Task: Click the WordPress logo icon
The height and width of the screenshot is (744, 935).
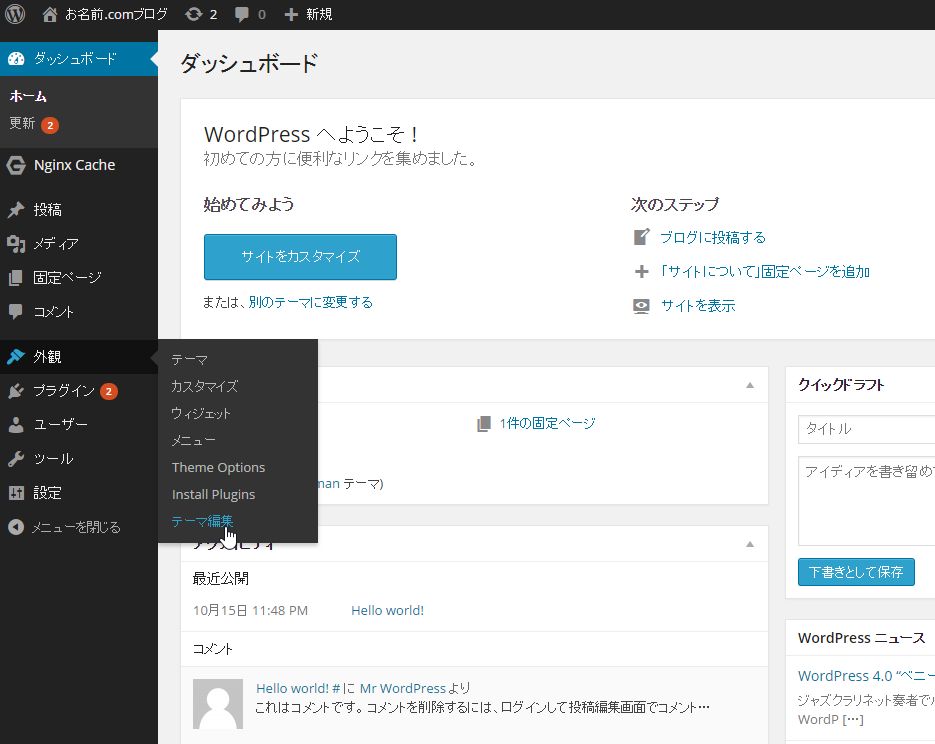Action: click(x=16, y=14)
